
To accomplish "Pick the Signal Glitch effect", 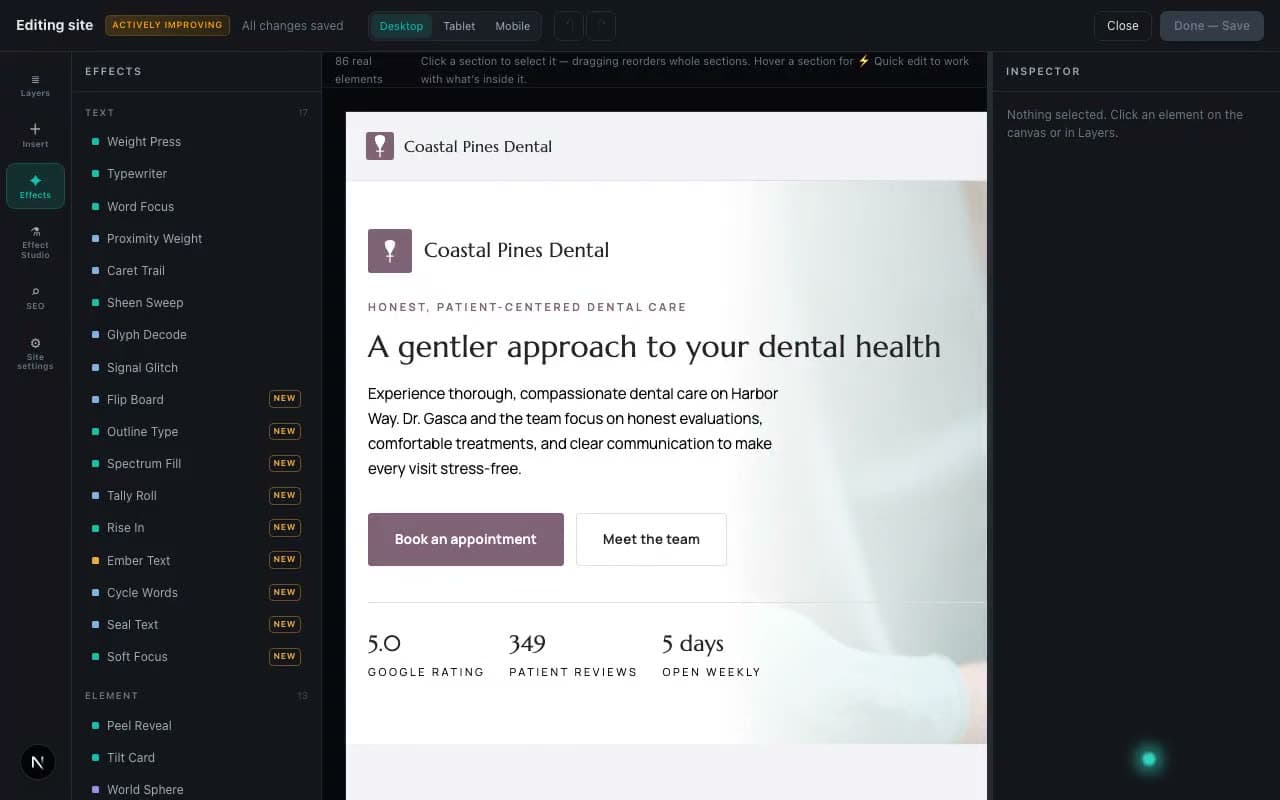I will point(196,367).
